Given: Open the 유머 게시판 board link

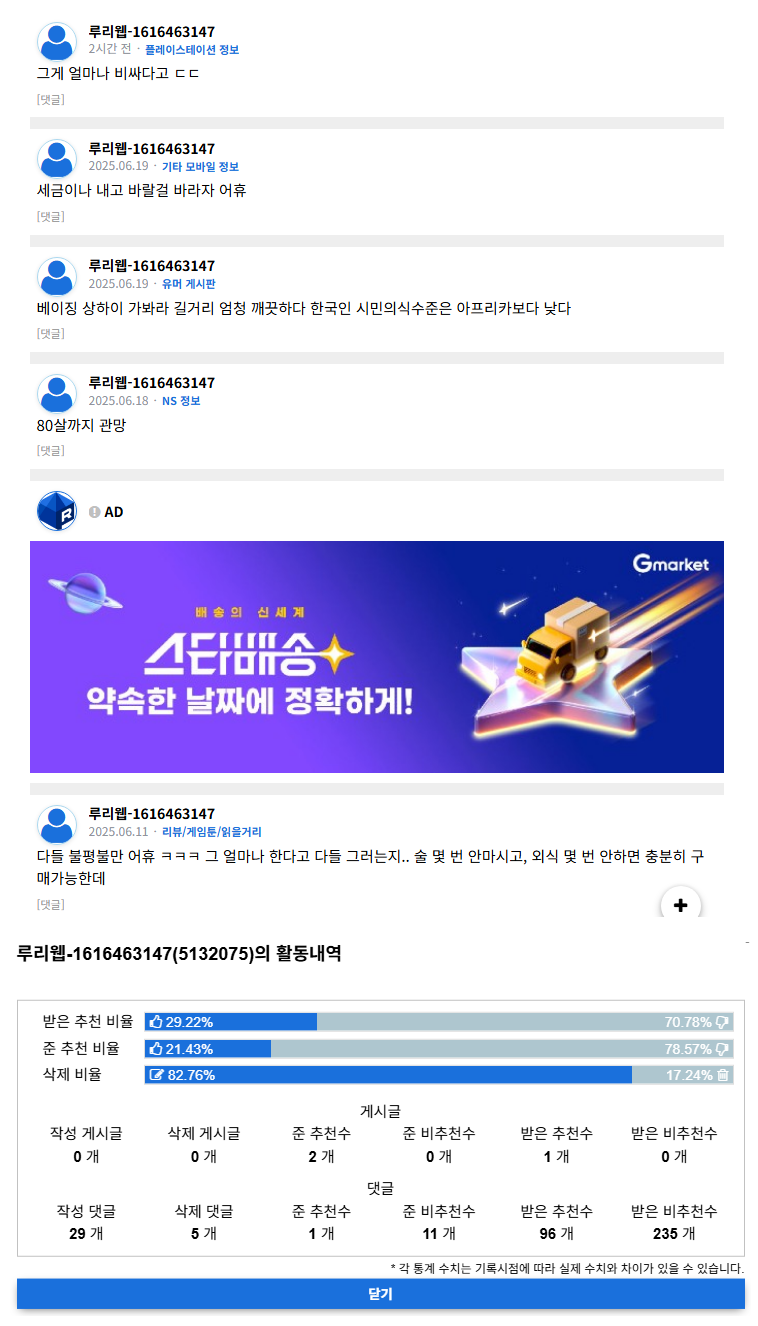Looking at the screenshot, I should click(x=189, y=284).
